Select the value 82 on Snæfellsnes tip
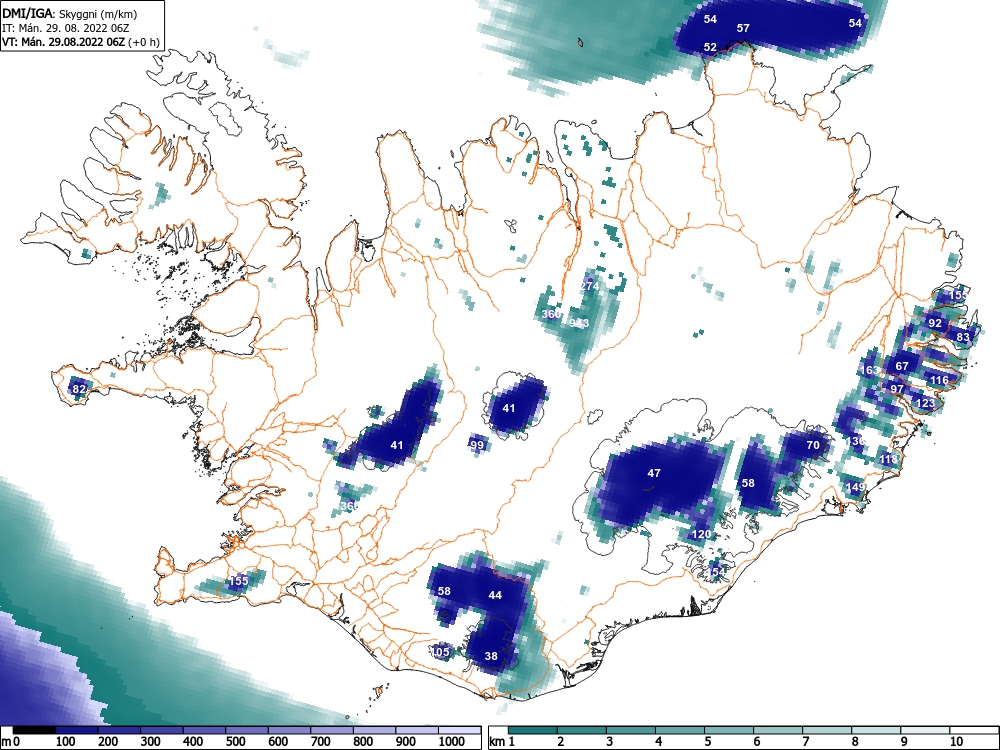This screenshot has height=750, width=1000. pos(78,389)
